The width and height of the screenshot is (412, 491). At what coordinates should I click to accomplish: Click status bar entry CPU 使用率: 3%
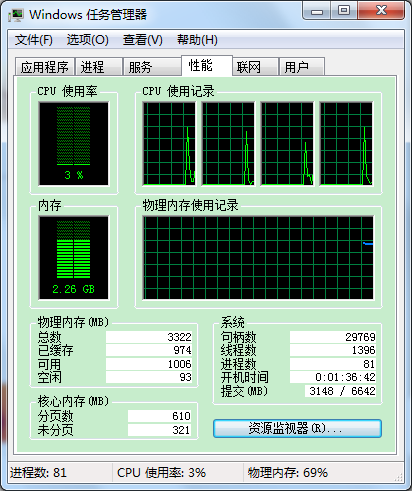point(162,473)
